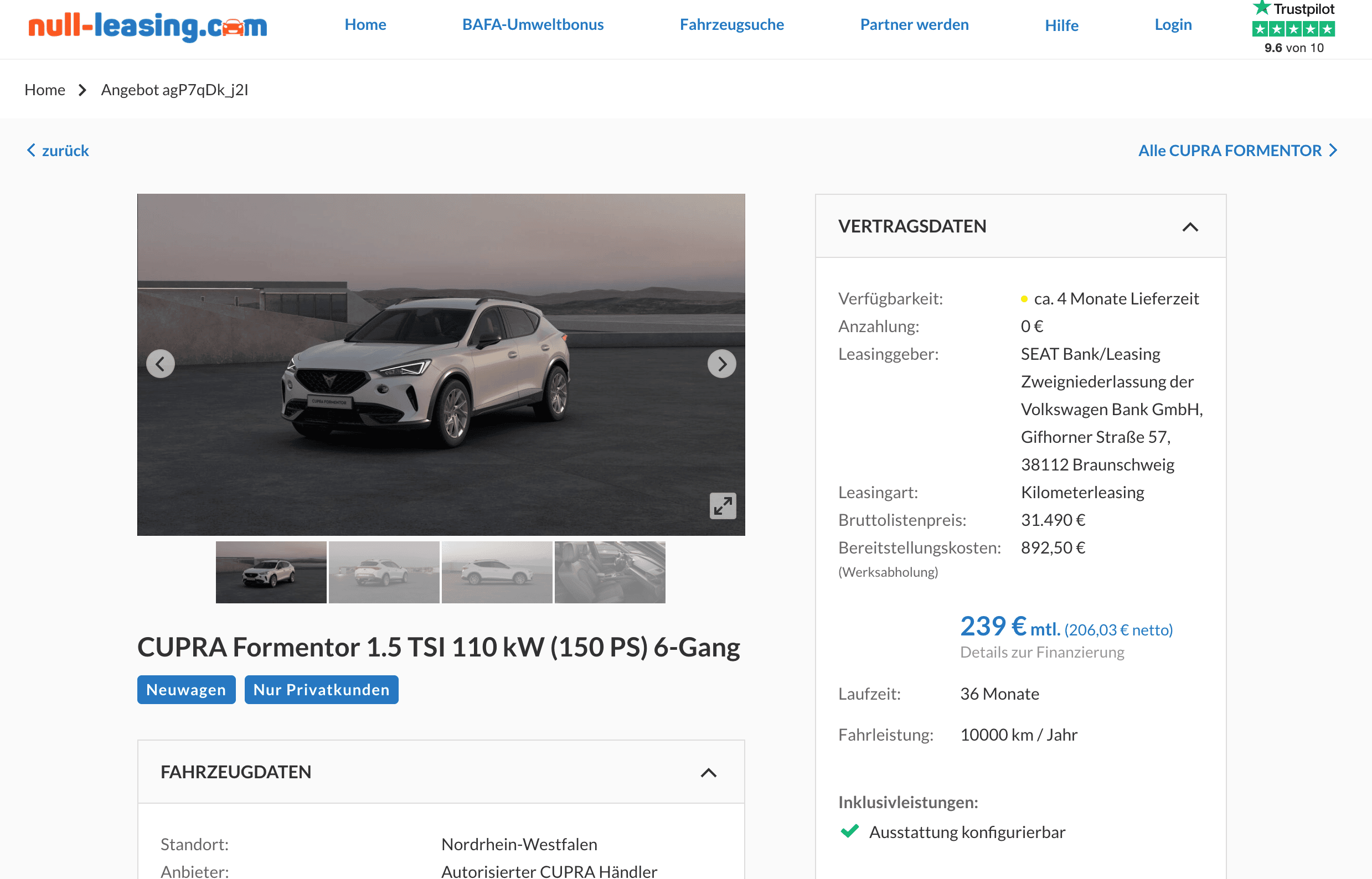
Task: Collapse the Vertragsdaten panel
Action: click(1190, 227)
